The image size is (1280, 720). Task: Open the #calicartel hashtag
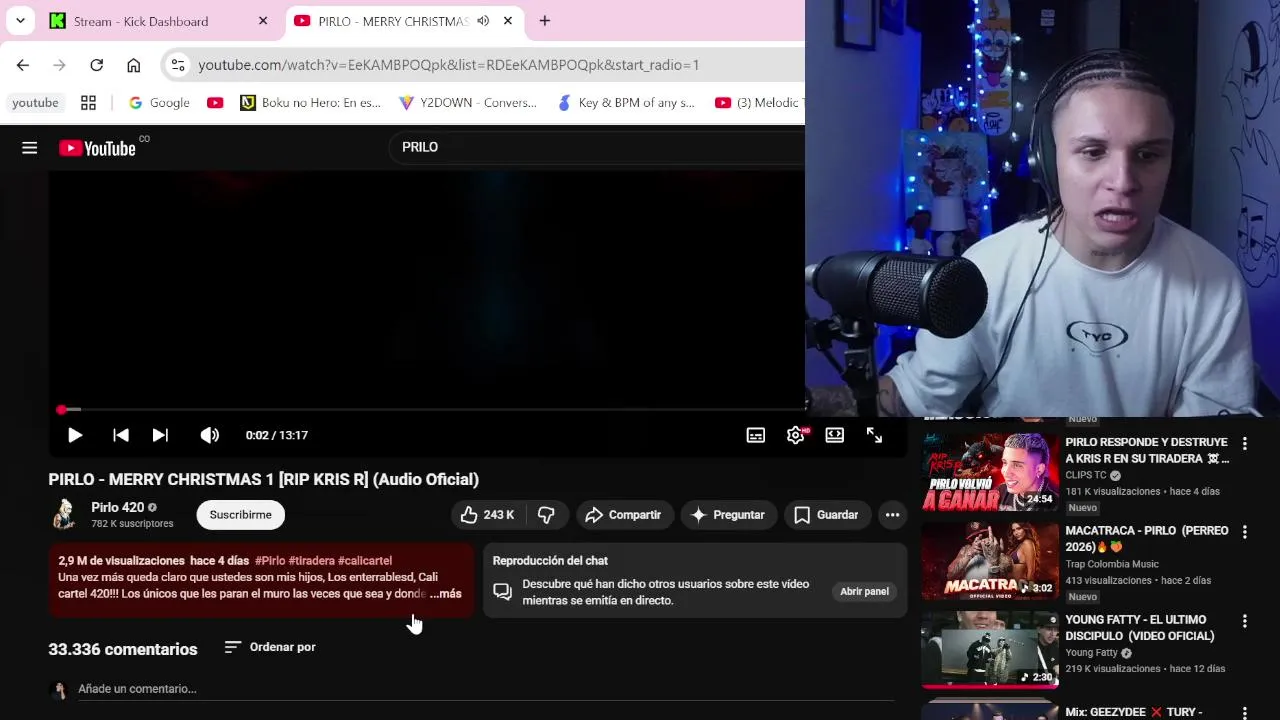(365, 561)
